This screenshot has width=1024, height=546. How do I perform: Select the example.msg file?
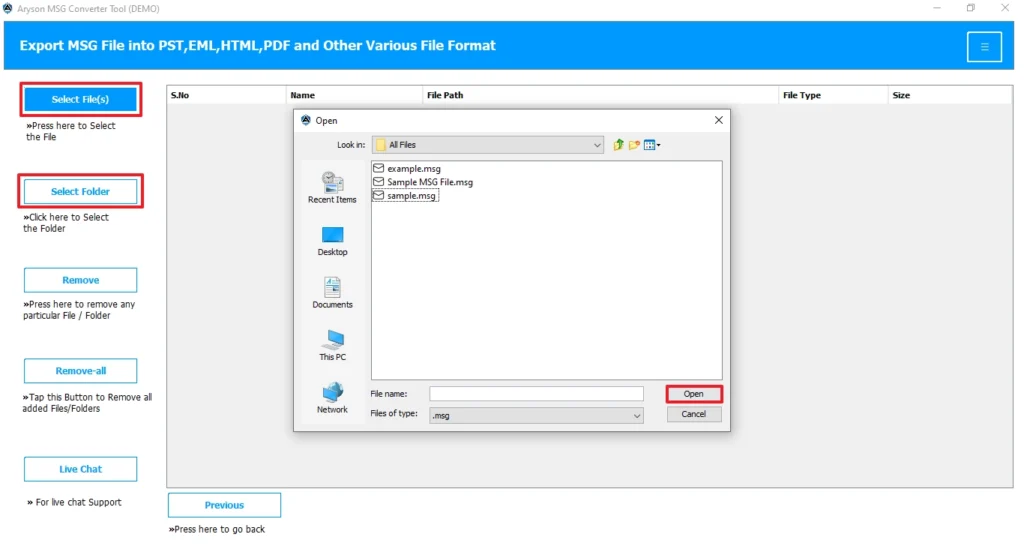[x=407, y=169]
